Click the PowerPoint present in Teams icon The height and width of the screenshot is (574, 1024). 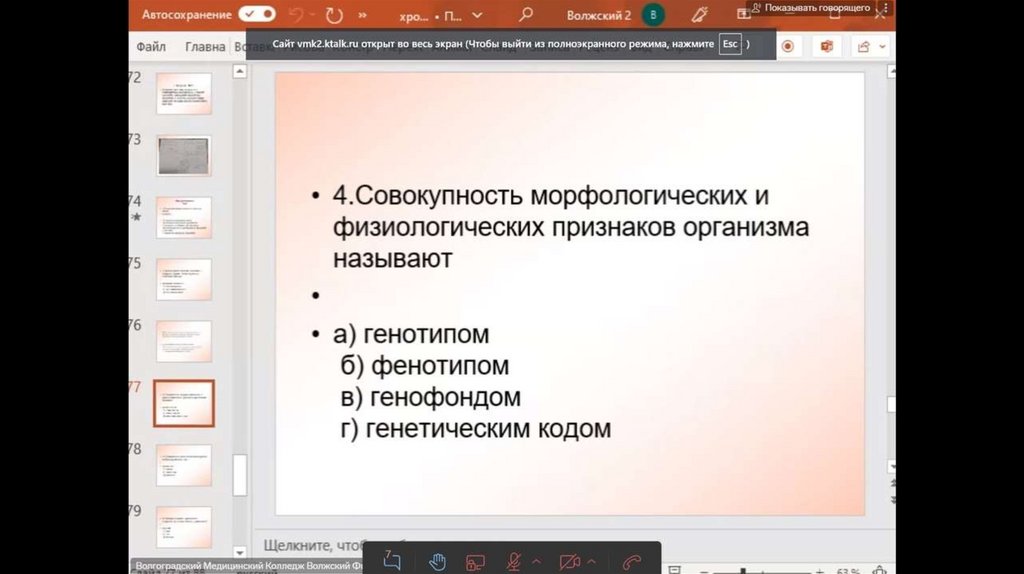[827, 46]
